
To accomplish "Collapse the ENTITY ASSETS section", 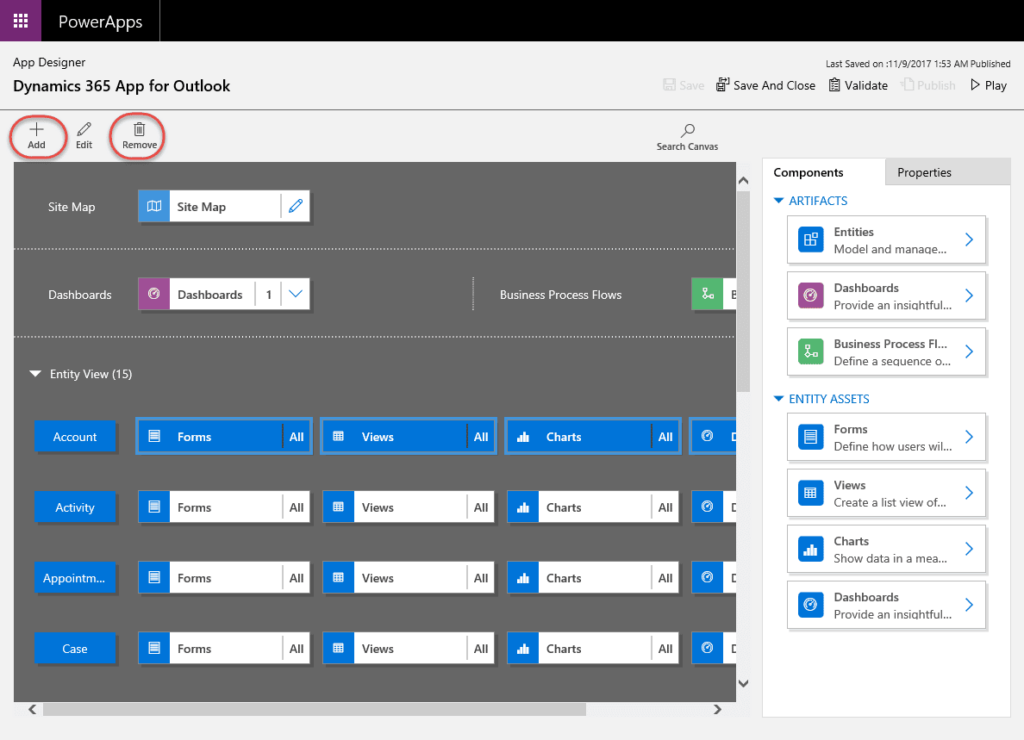I will [x=780, y=399].
